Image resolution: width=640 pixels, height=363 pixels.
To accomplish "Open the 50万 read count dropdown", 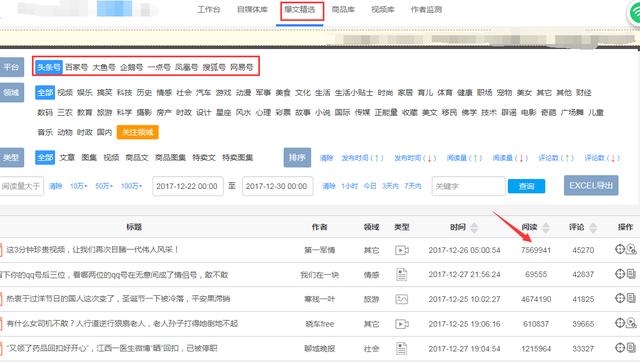I will (104, 186).
